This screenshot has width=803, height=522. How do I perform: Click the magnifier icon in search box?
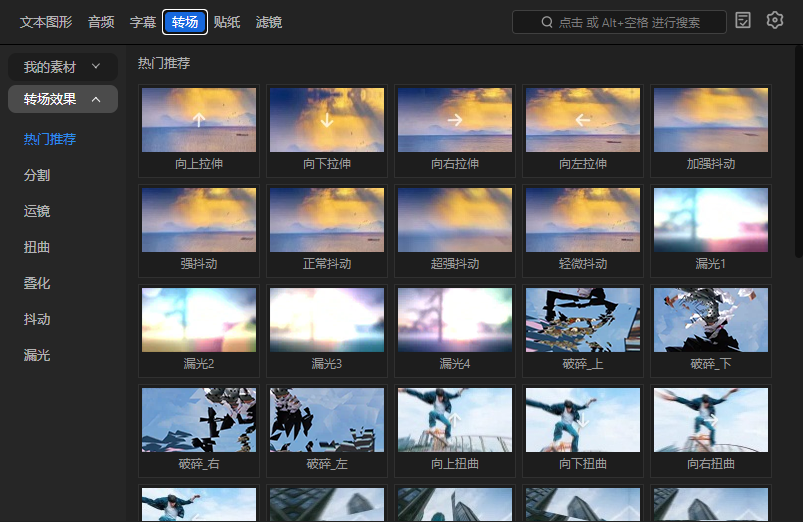(547, 22)
